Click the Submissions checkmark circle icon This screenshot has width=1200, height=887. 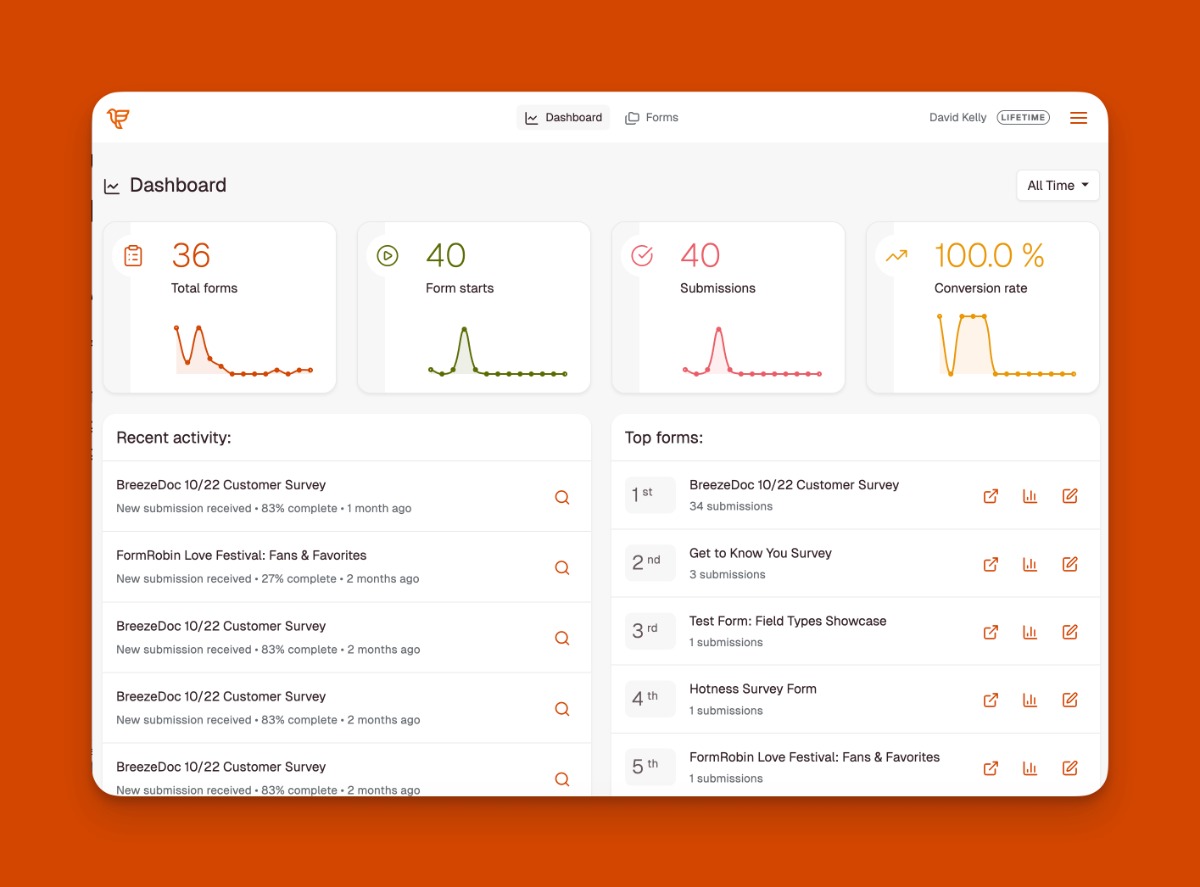click(x=642, y=256)
